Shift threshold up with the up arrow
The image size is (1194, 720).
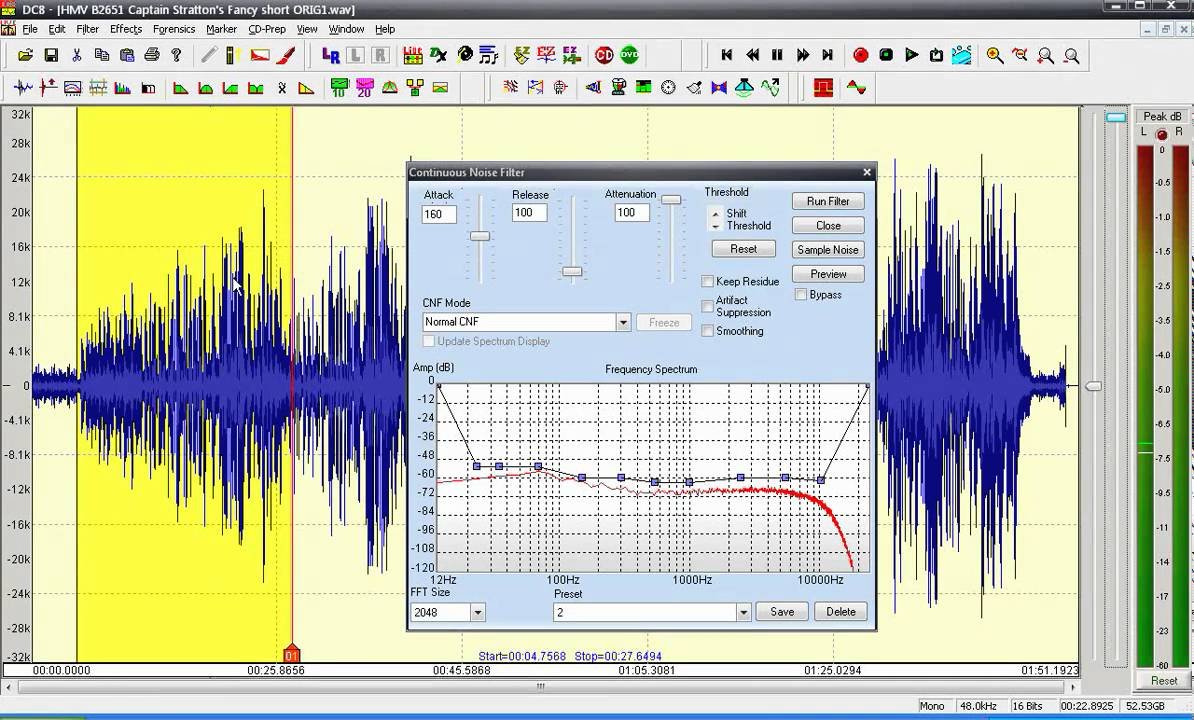pyautogui.click(x=715, y=215)
